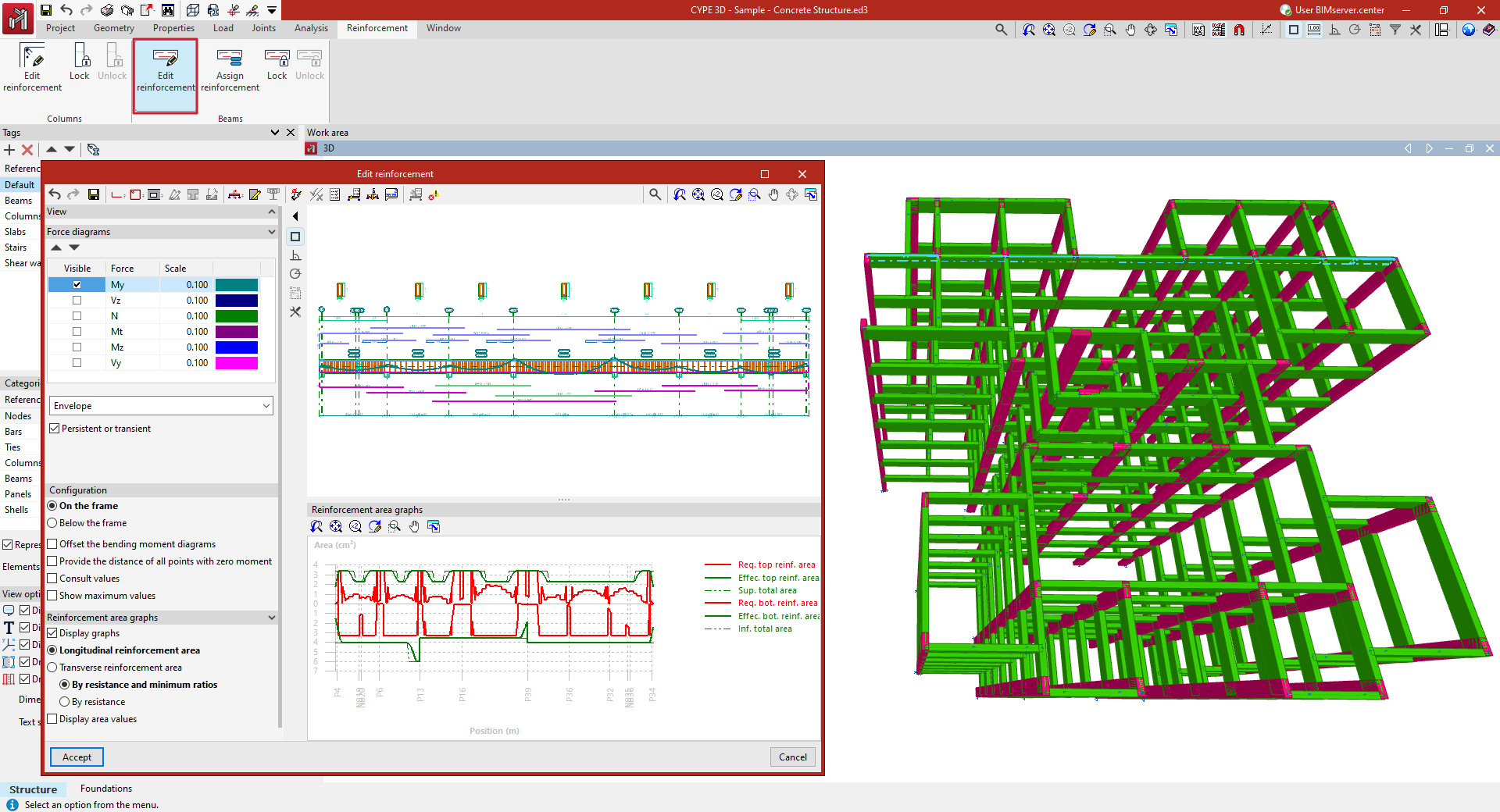Screen dimensions: 1500x812
Task: Click the My scale value field
Action: [x=186, y=285]
